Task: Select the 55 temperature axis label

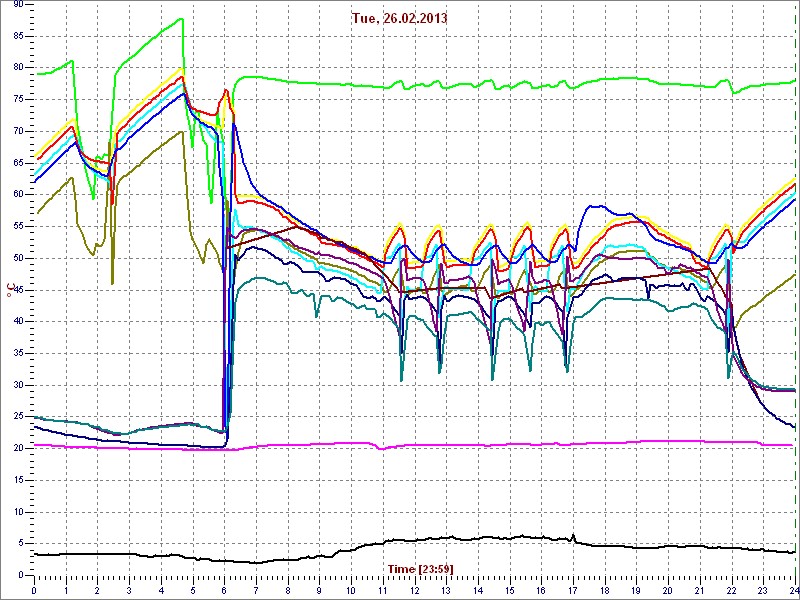Action: [x=18, y=227]
